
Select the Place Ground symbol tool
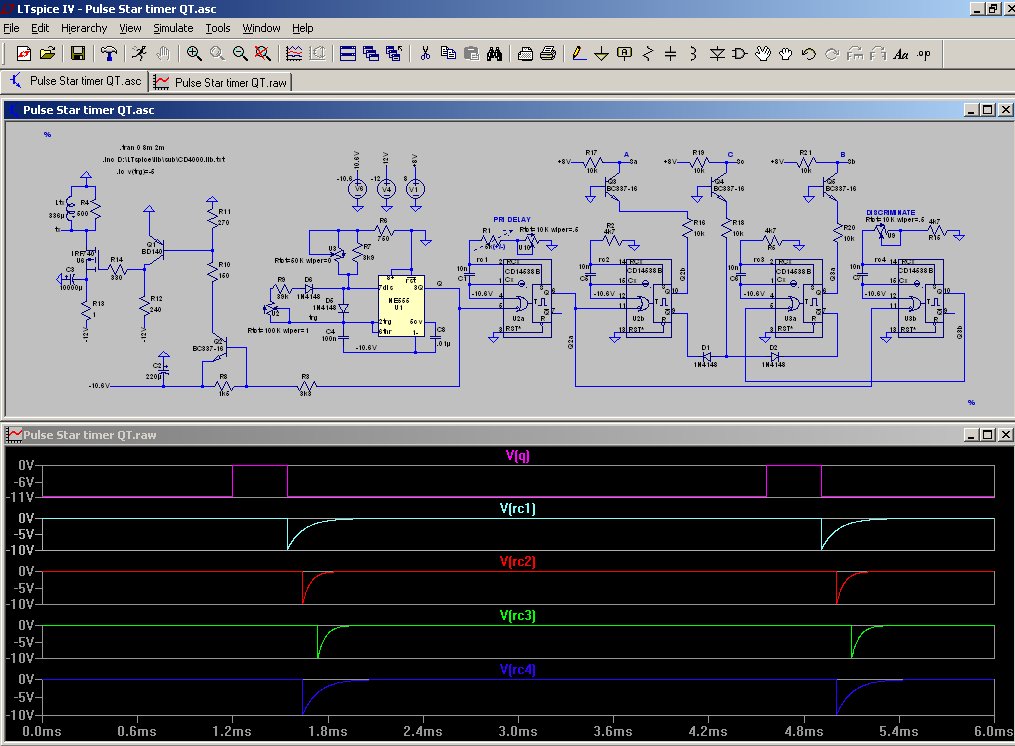point(600,53)
